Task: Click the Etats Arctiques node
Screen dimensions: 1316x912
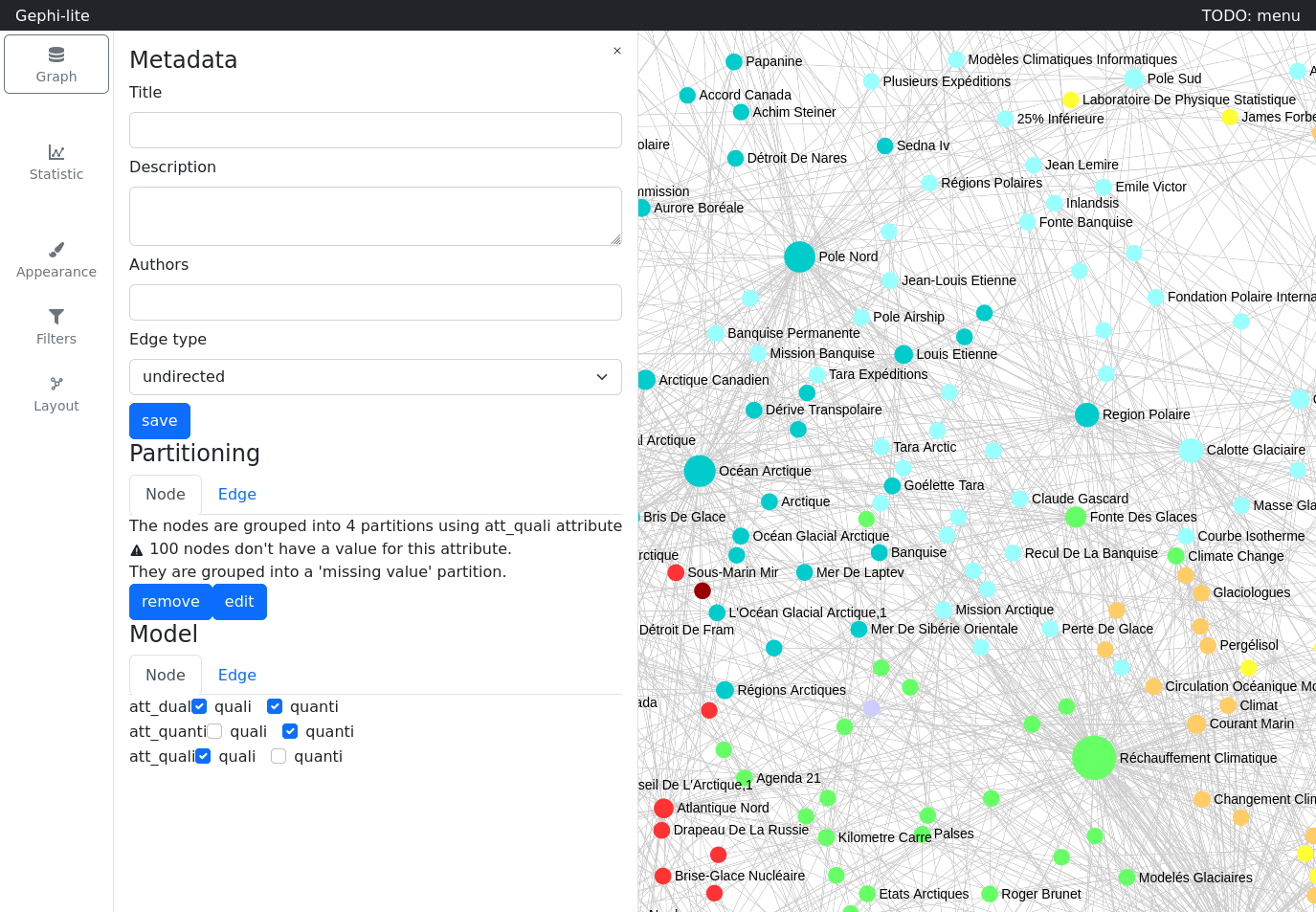Action: point(867,894)
